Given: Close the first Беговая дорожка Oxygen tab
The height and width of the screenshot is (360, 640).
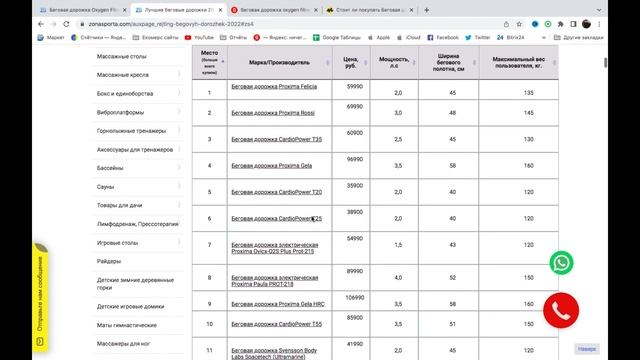Looking at the screenshot, I should pos(124,10).
